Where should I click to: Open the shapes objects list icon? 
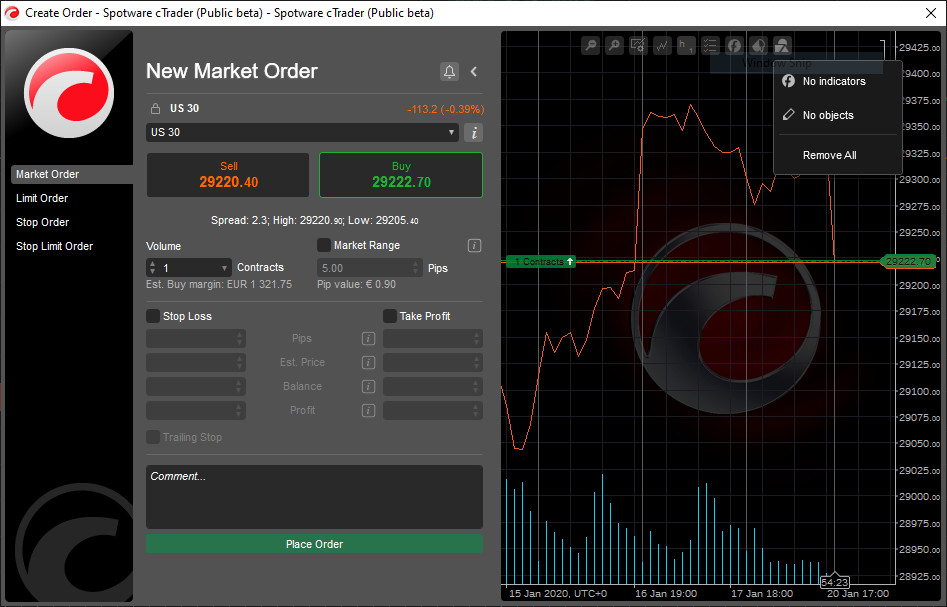click(x=782, y=45)
